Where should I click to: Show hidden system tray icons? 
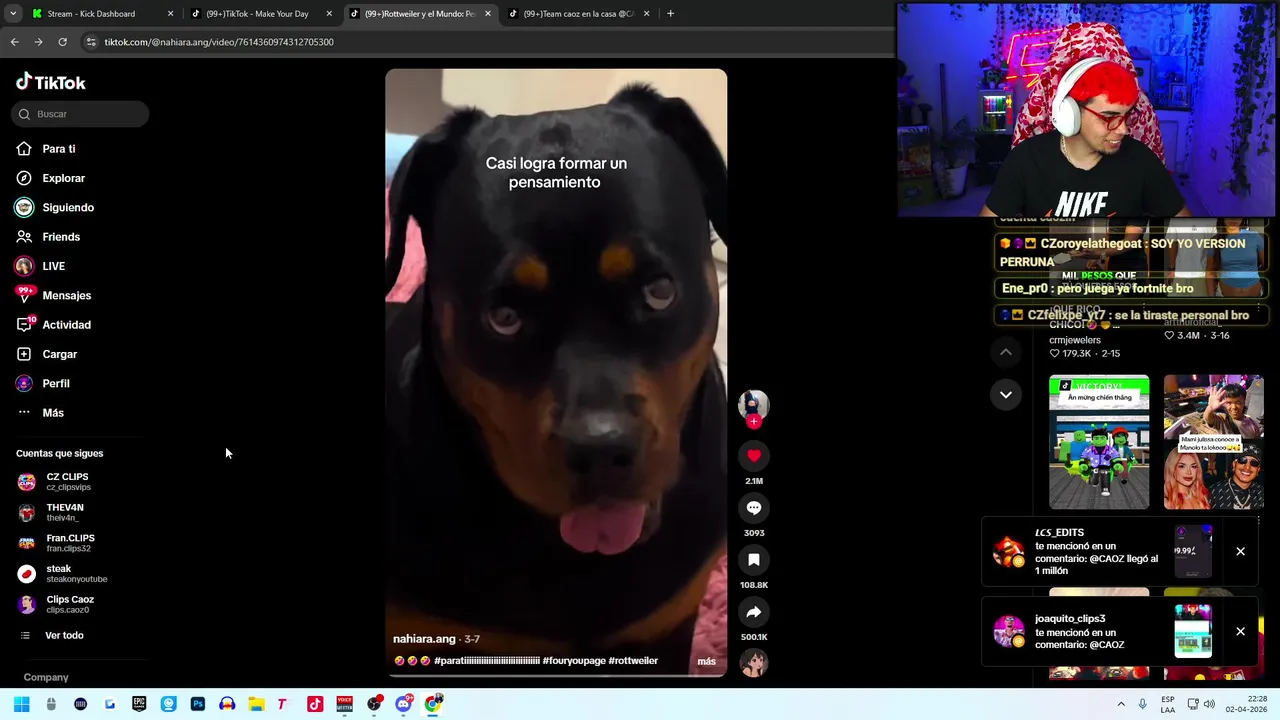click(x=1121, y=704)
